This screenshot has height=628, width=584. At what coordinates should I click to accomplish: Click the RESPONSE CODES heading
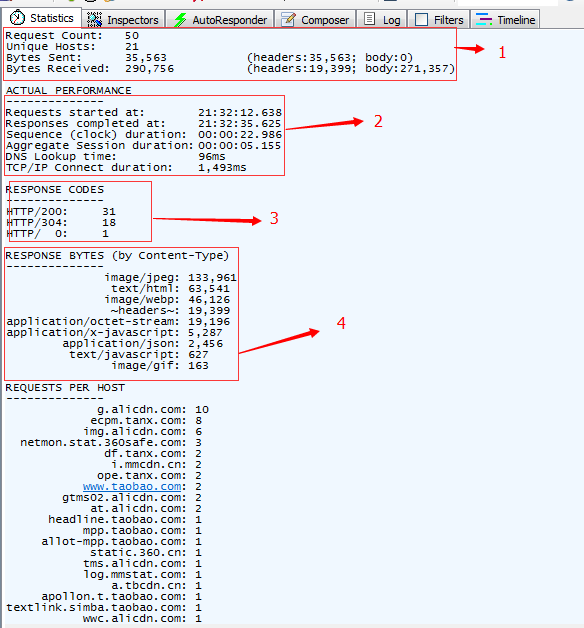[x=55, y=189]
